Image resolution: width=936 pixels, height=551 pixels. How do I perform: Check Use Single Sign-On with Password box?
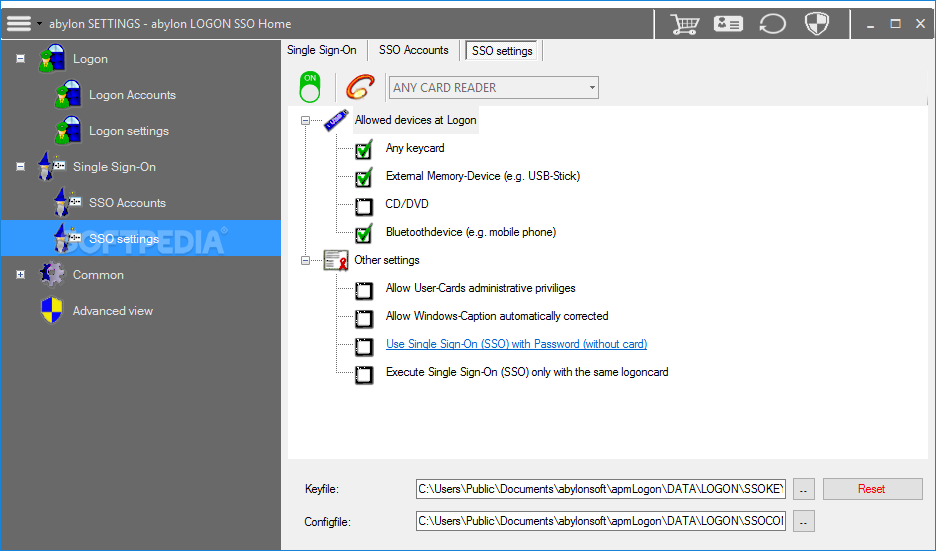coord(364,346)
